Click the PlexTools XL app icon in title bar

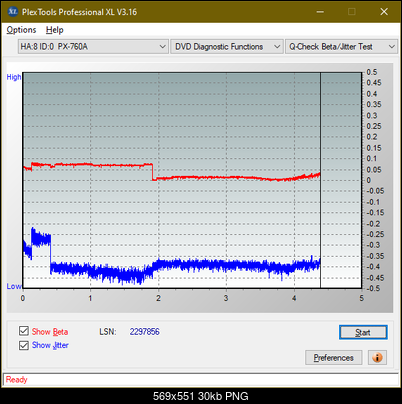(12, 12)
